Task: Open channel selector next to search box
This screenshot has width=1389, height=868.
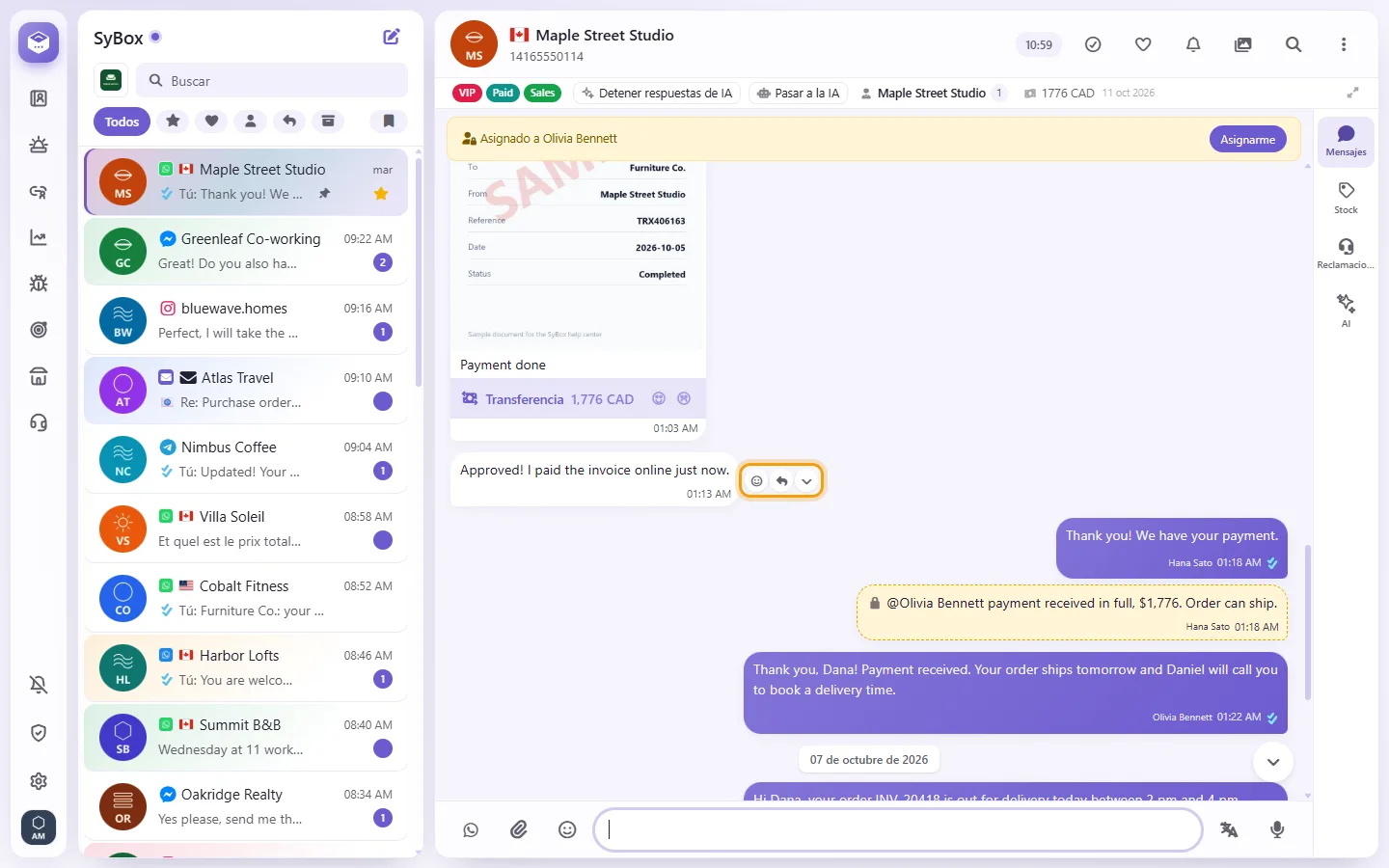Action: pyautogui.click(x=111, y=80)
